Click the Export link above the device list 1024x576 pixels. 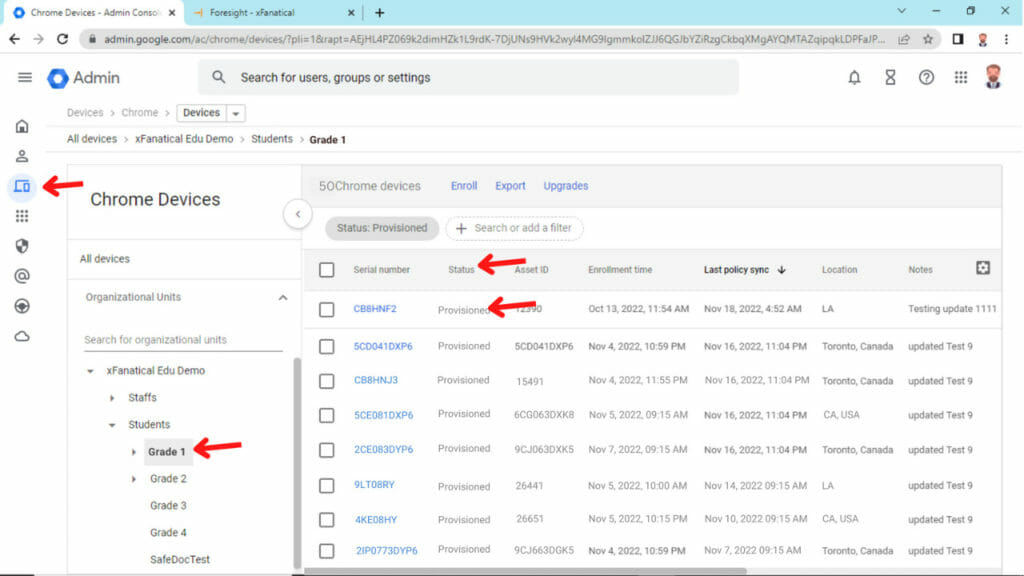510,186
